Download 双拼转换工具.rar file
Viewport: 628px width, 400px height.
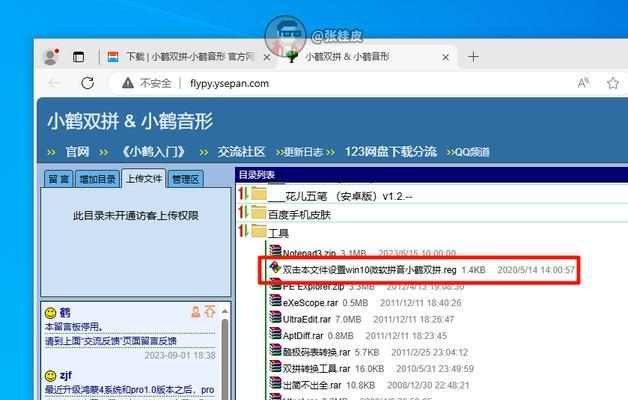tap(316, 369)
